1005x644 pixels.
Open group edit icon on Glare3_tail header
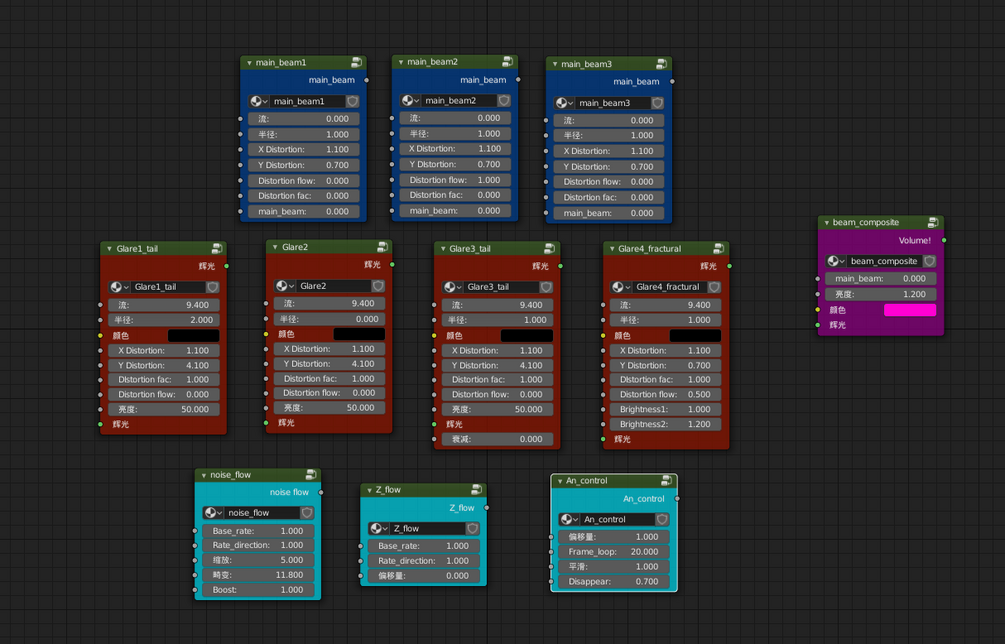pos(549,249)
